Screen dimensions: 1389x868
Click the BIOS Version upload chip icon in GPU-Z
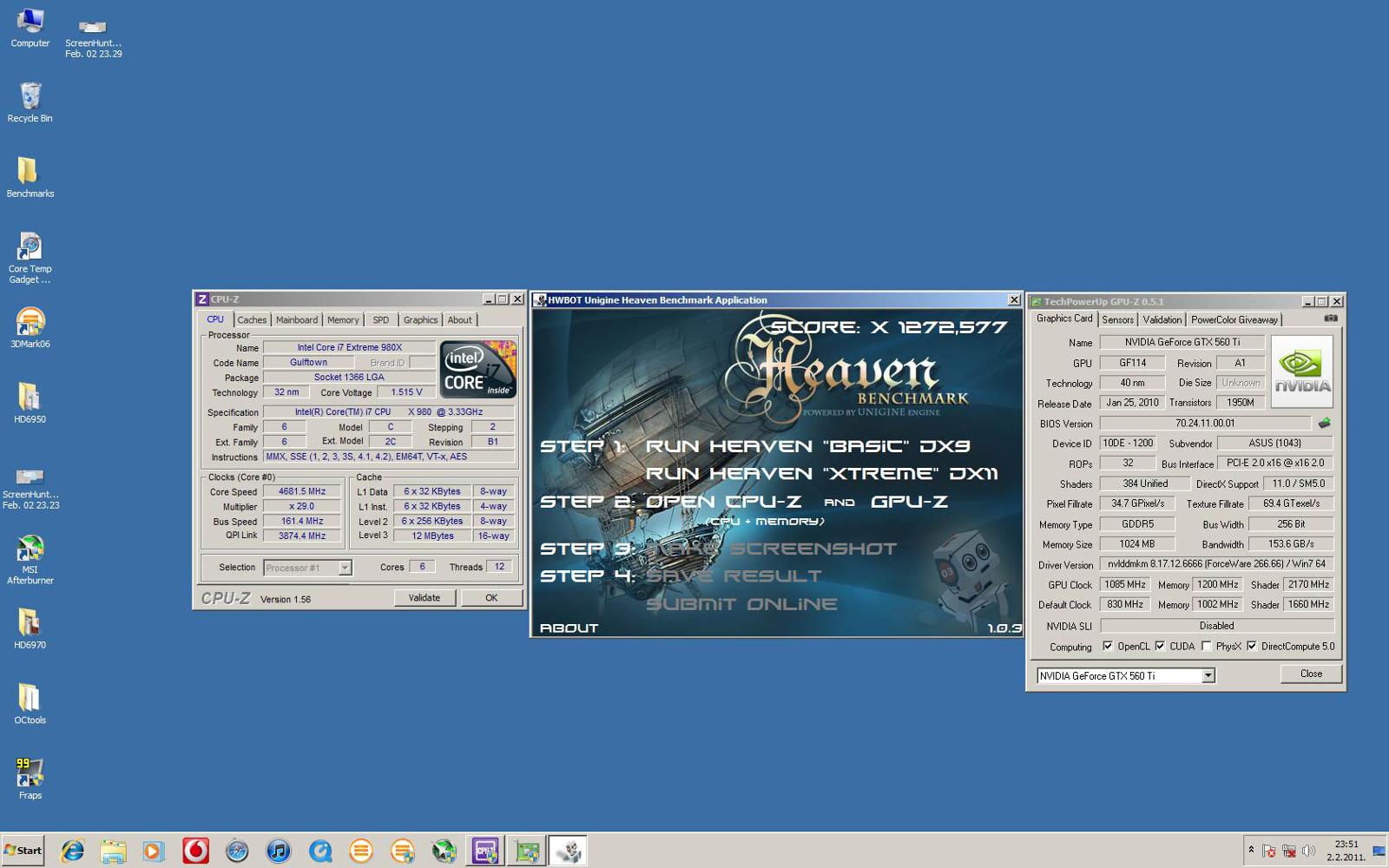tap(1324, 424)
